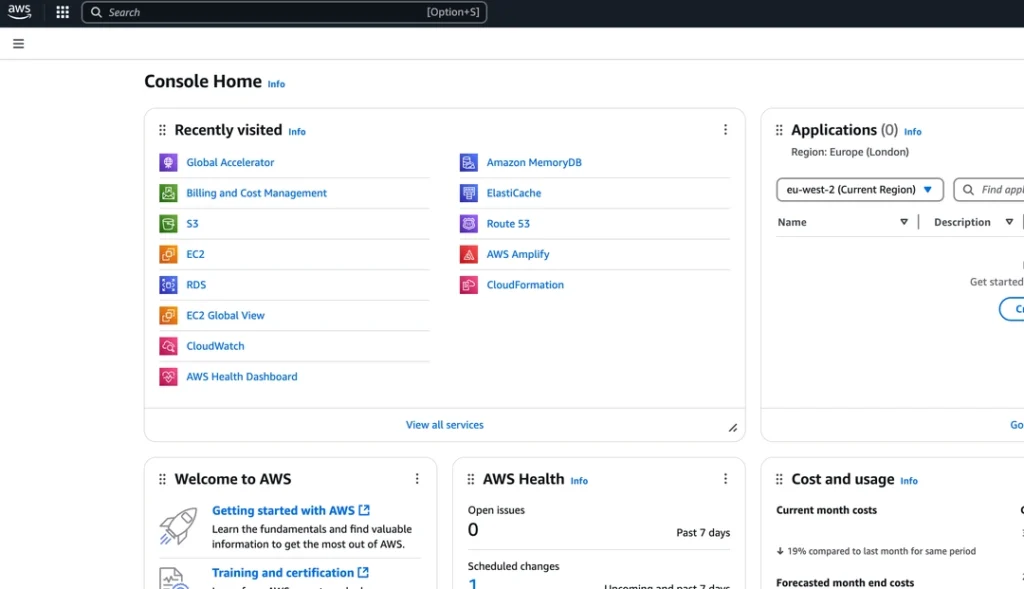Open the S3 service link
1024x589 pixels.
(x=192, y=223)
